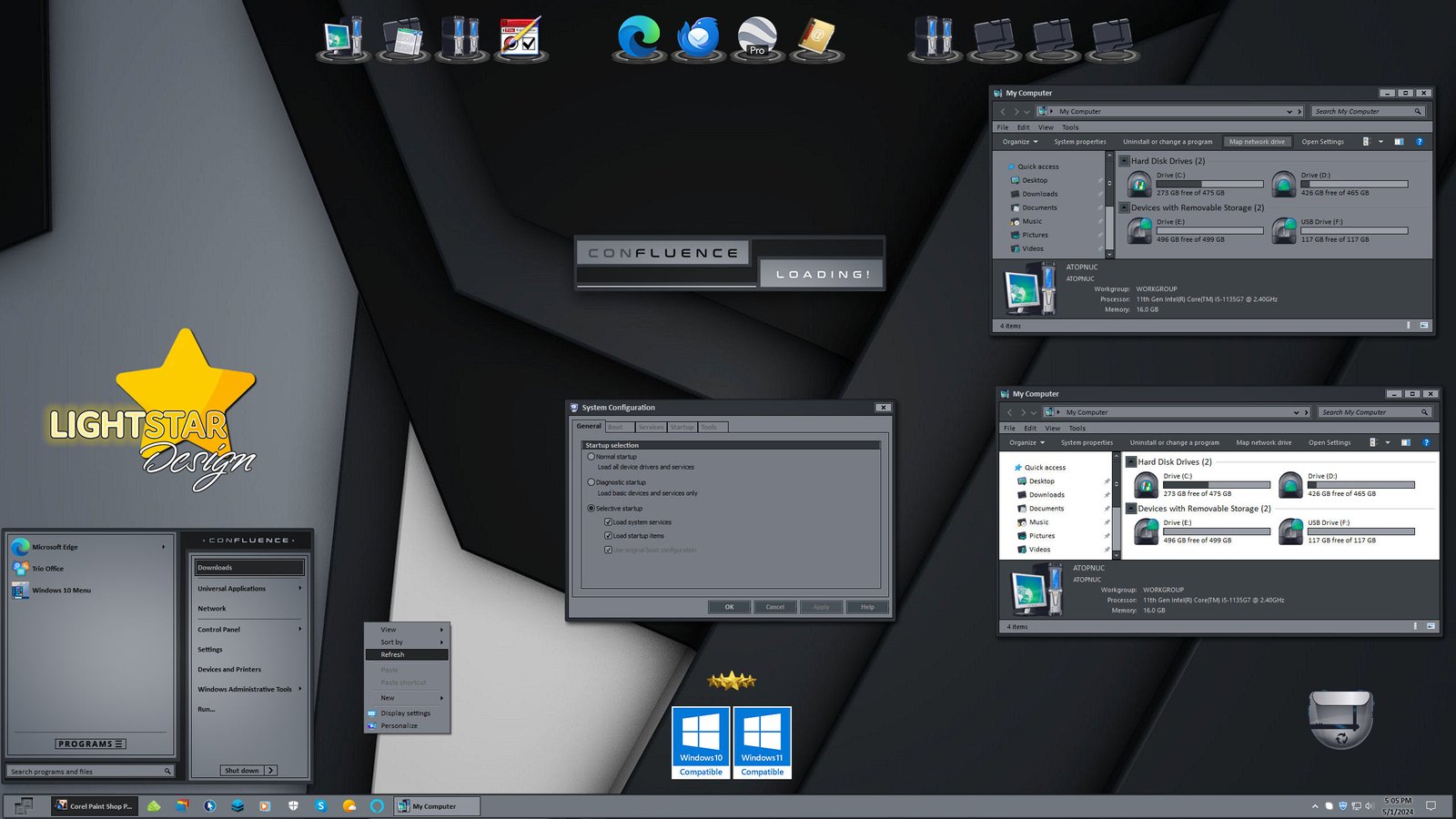
Task: Toggle preview pane icon in white-pane My Computer window
Action: coord(1405,442)
